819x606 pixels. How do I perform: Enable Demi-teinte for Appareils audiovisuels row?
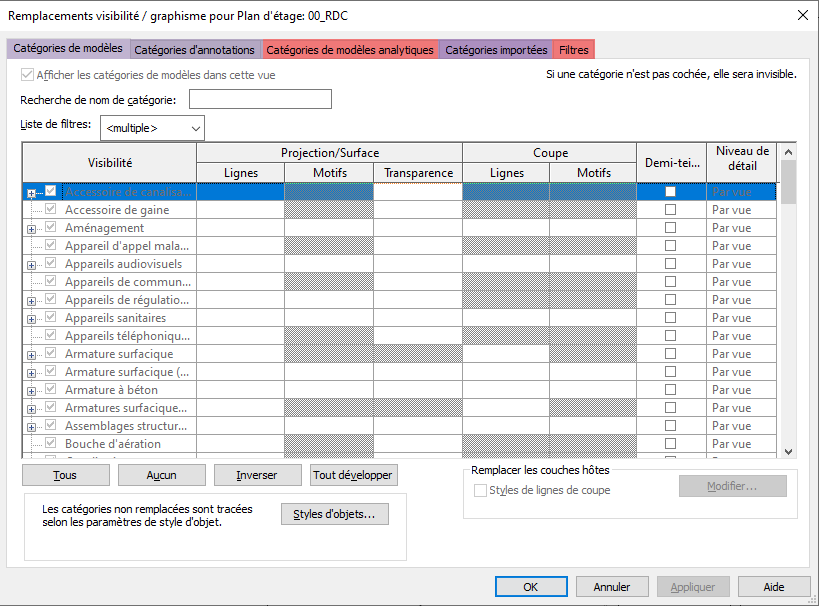coord(671,264)
